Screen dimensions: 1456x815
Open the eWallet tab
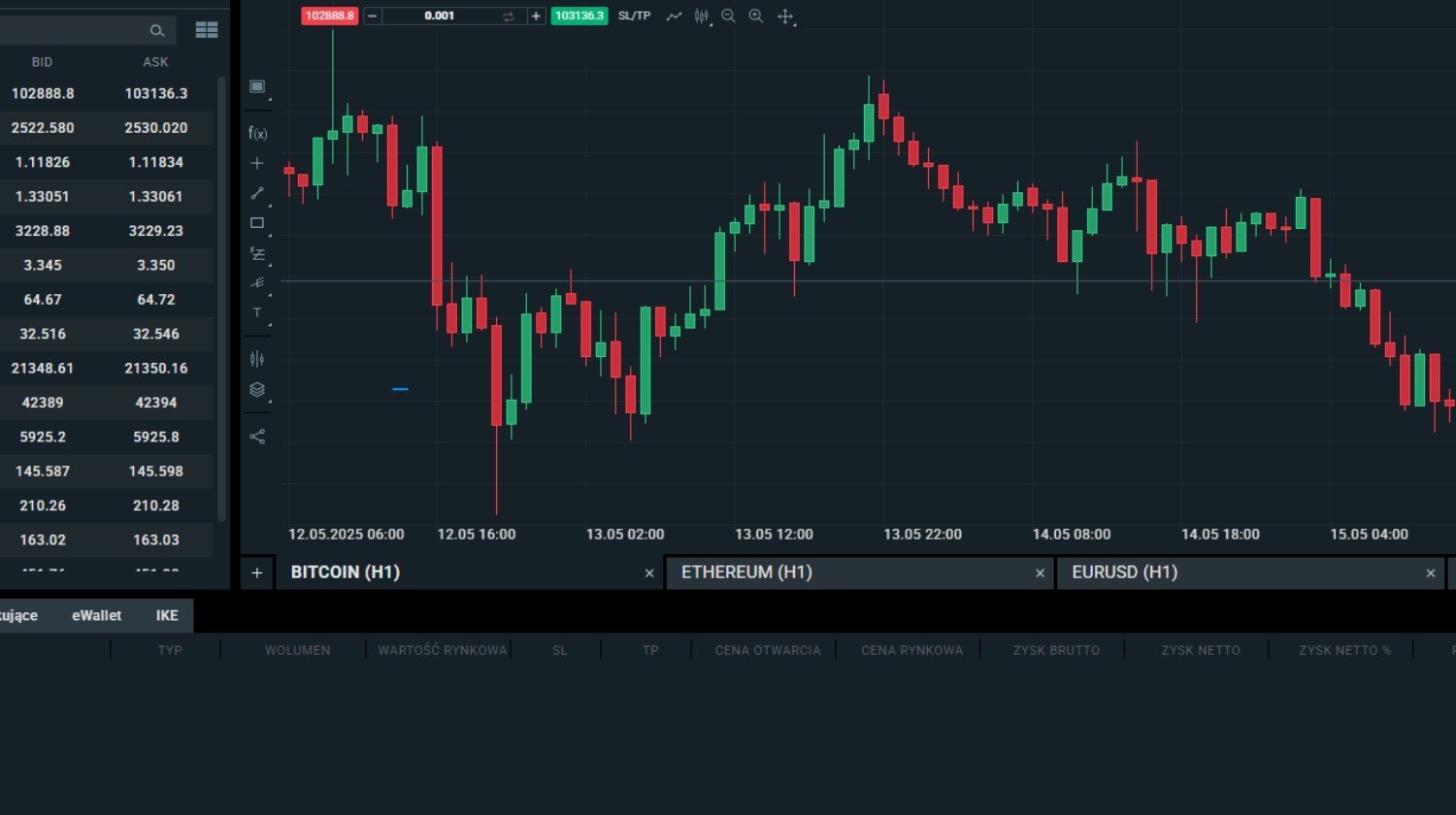[97, 615]
